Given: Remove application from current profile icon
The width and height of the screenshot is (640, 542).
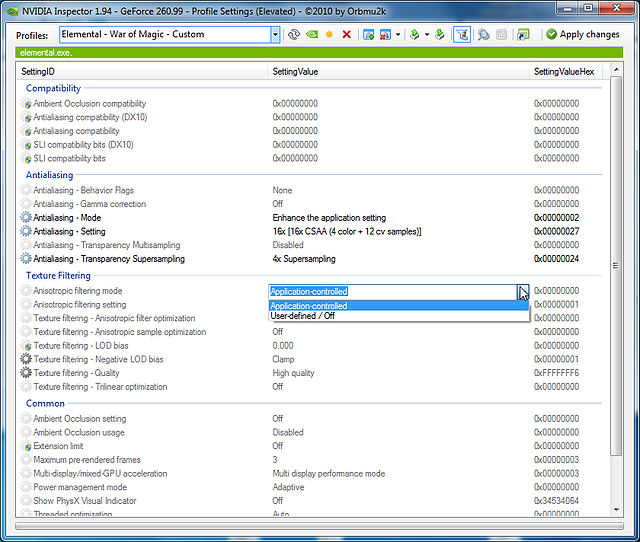Looking at the screenshot, I should (x=385, y=35).
